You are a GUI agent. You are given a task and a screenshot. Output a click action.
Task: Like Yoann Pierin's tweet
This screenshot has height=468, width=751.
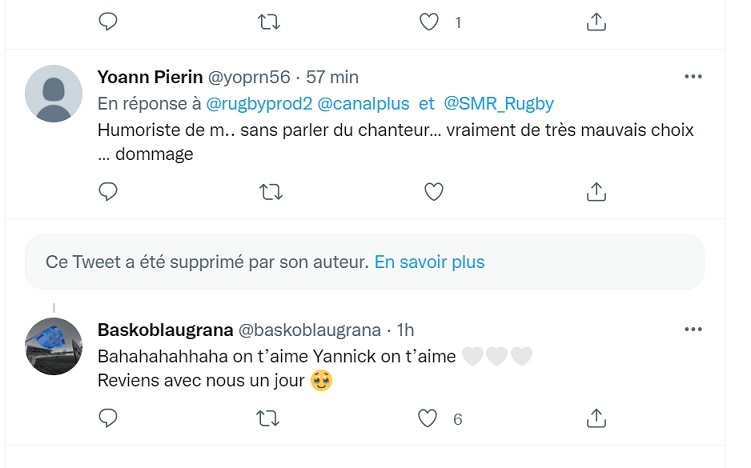[433, 191]
